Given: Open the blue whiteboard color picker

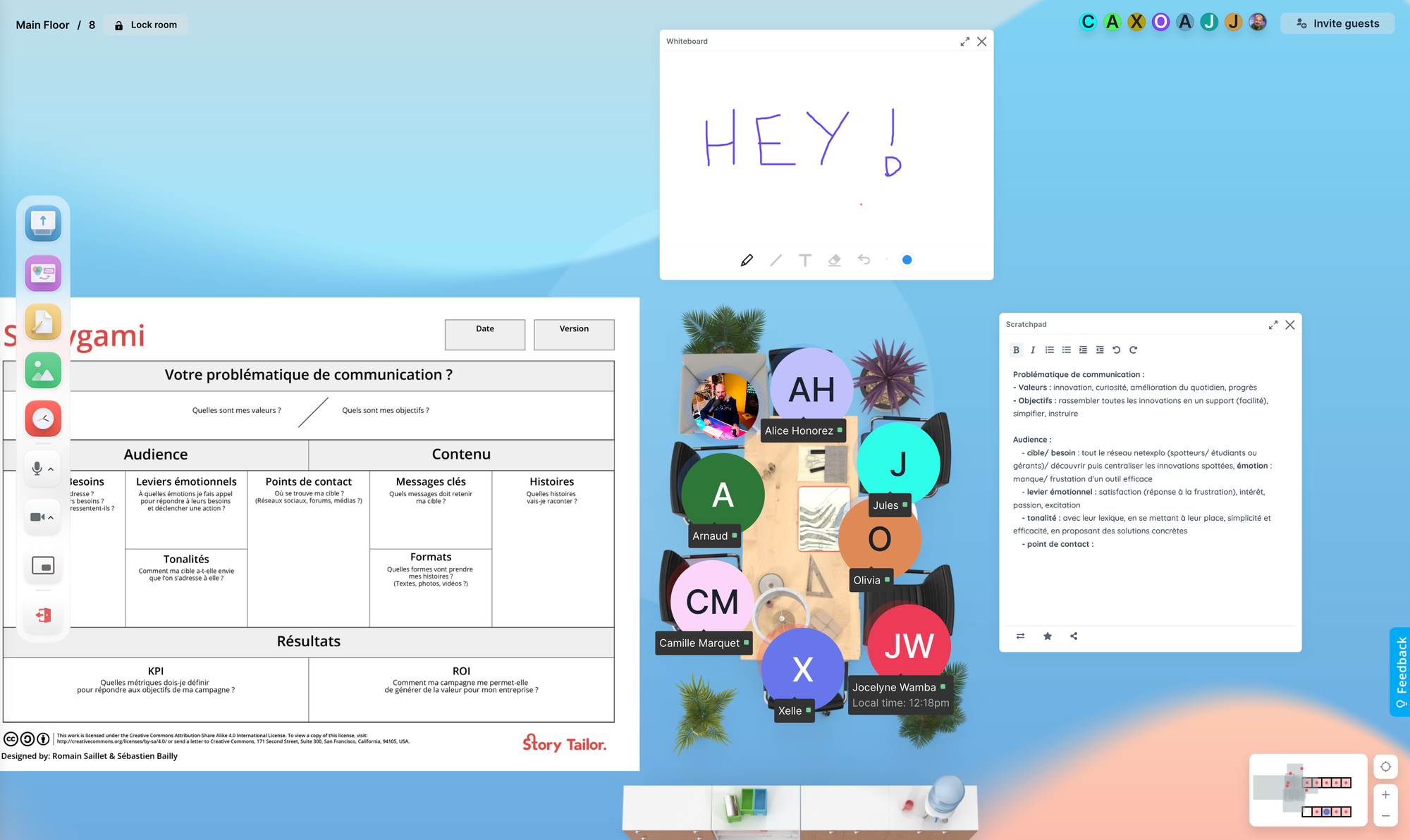Looking at the screenshot, I should pos(907,260).
